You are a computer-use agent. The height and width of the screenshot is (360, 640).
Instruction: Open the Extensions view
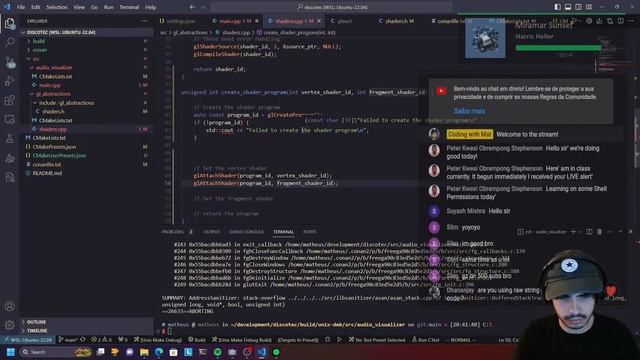click(9, 100)
